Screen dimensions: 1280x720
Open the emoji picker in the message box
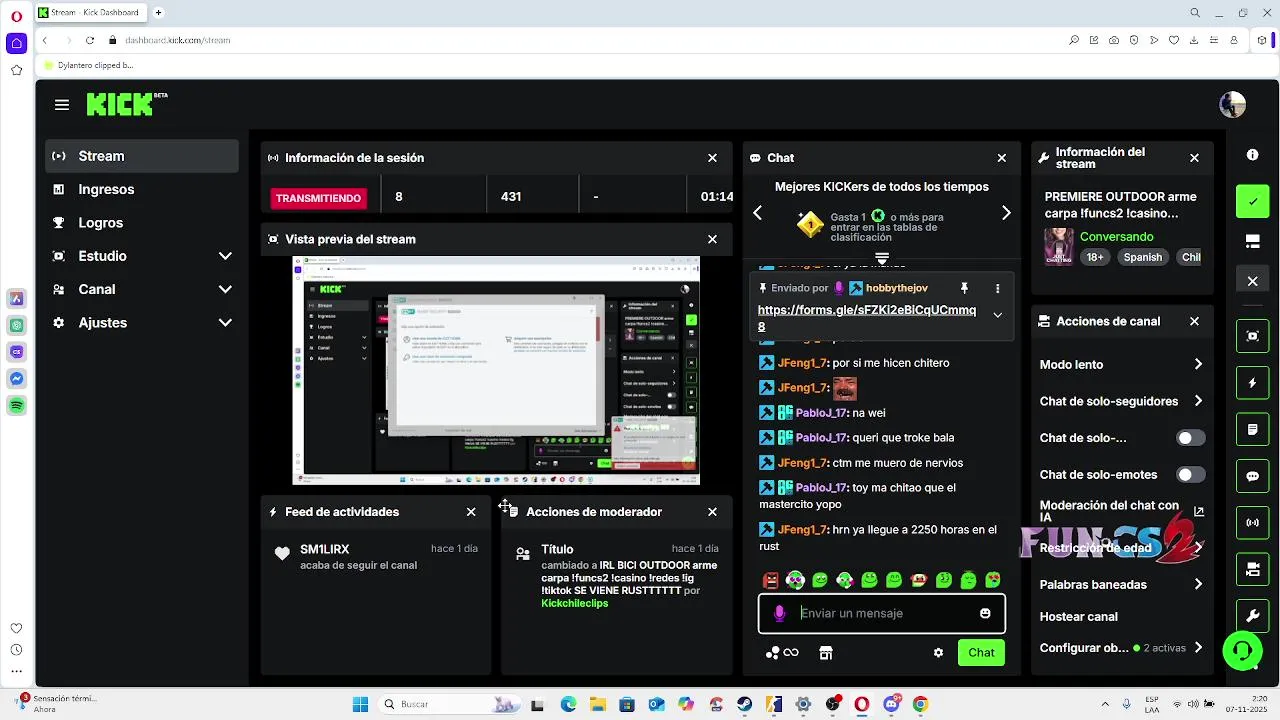click(985, 613)
